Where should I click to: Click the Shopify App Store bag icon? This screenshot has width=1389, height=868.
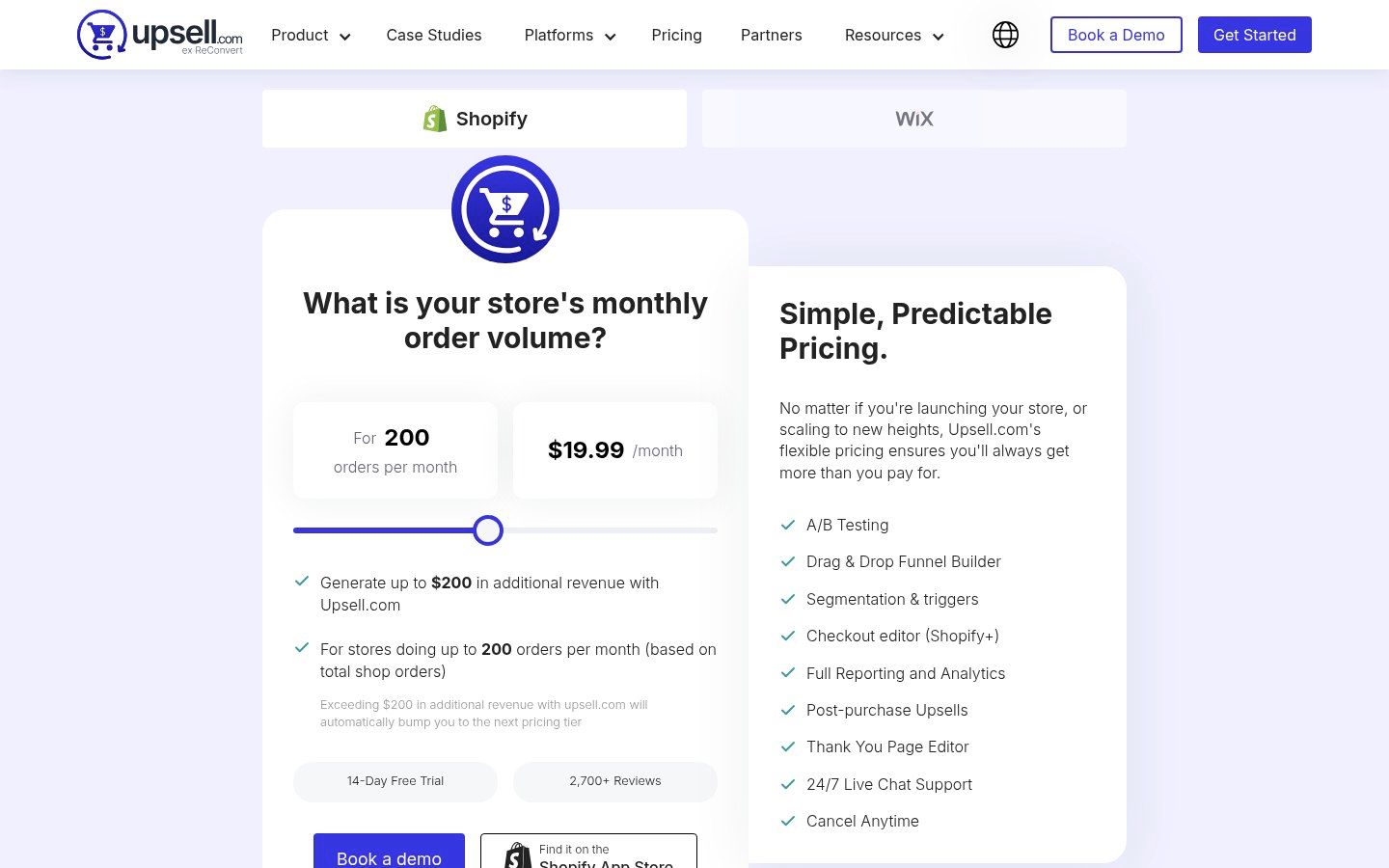click(x=517, y=856)
